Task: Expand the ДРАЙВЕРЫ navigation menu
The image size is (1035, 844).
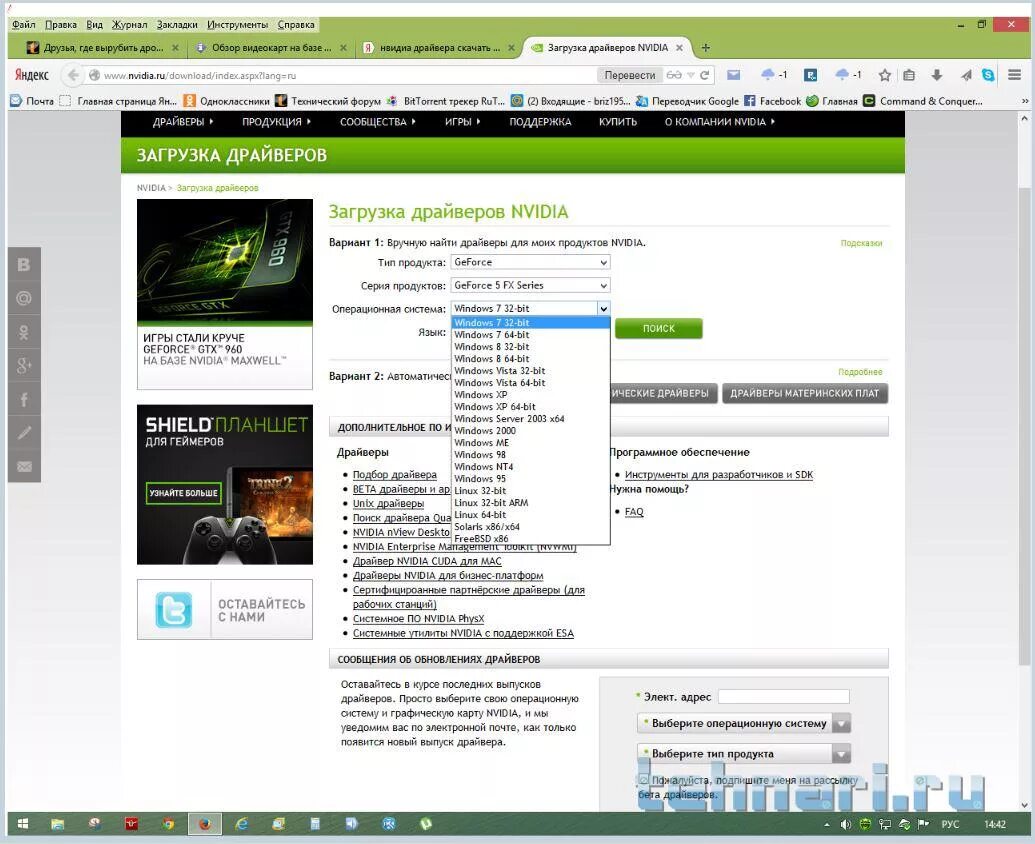Action: click(x=183, y=121)
